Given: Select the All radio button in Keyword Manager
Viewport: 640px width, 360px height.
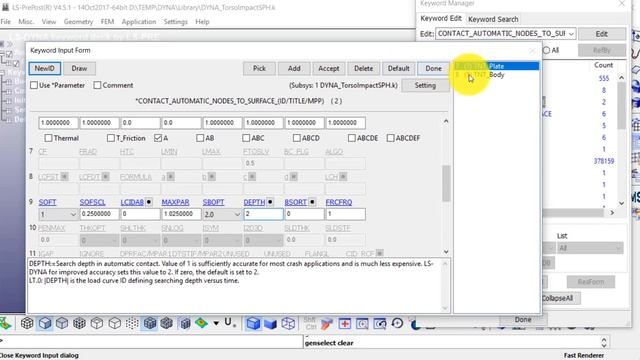Looking at the screenshot, I should pyautogui.click(x=547, y=50).
